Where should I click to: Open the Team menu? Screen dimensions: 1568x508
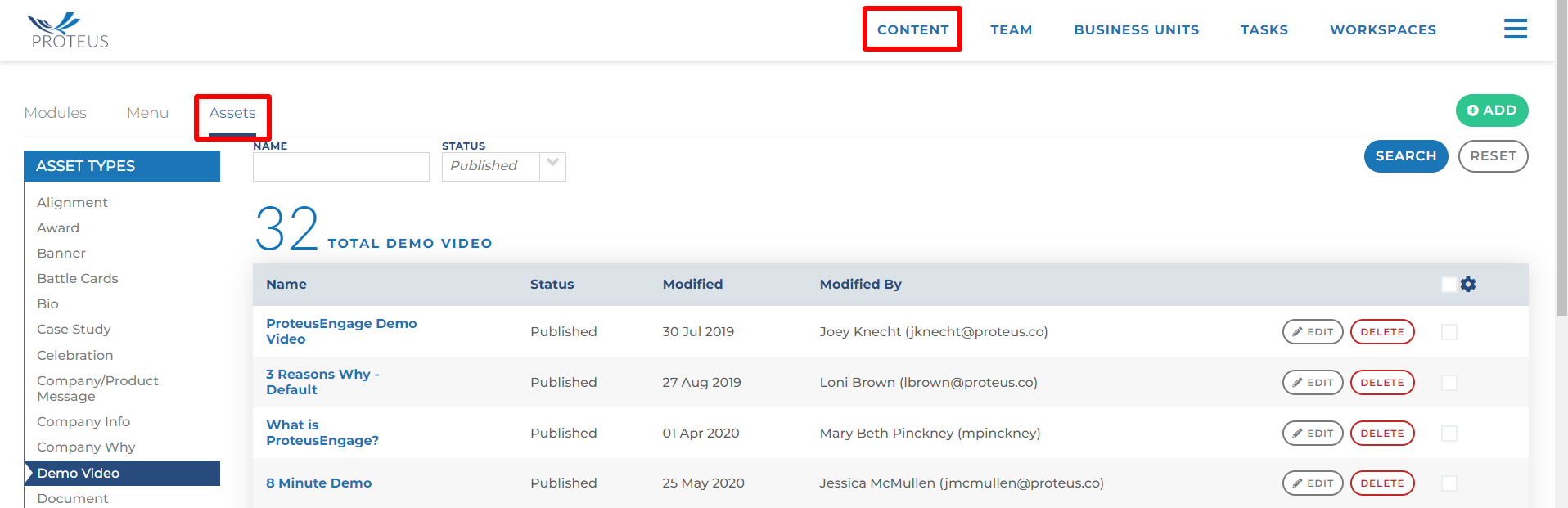(1011, 29)
